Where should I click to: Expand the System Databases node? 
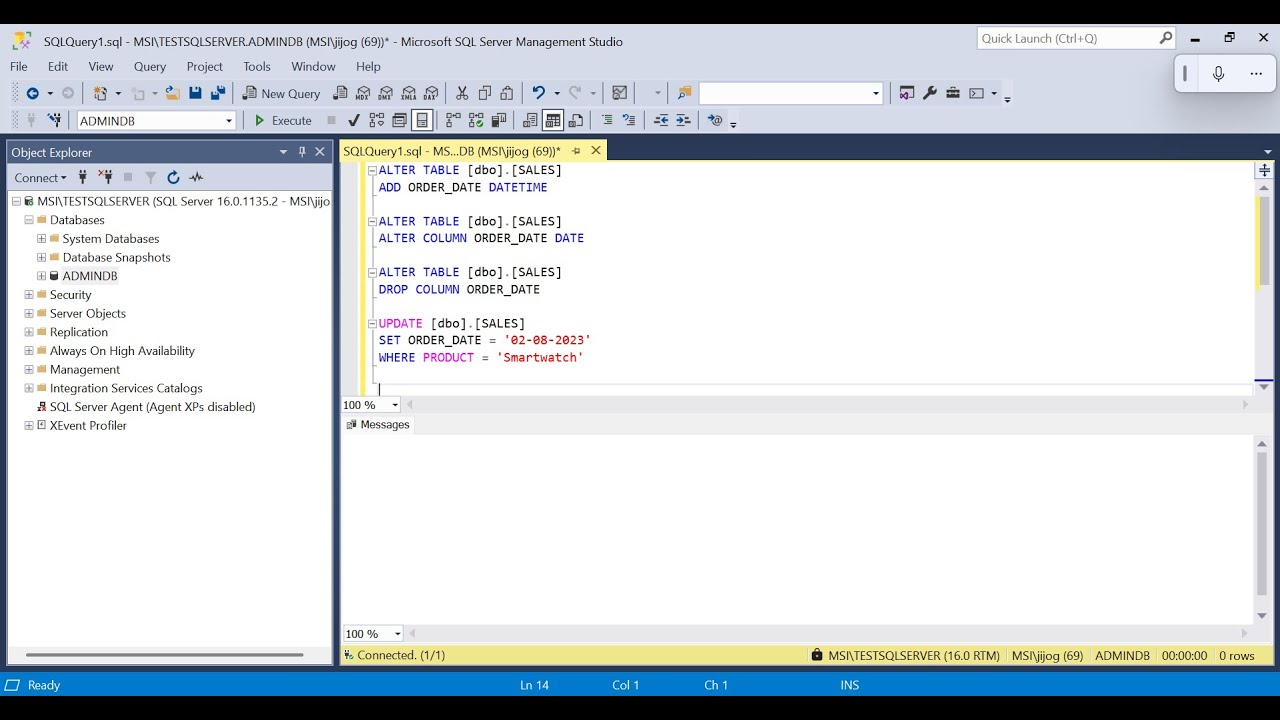41,239
